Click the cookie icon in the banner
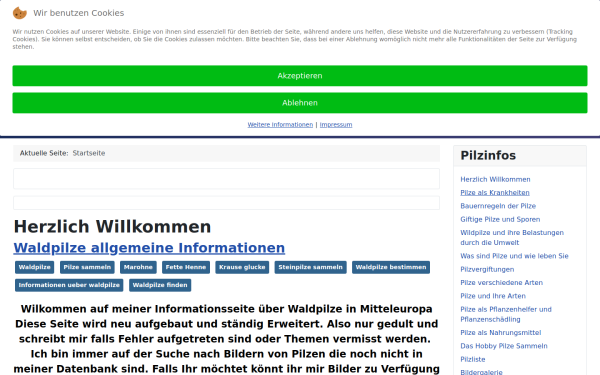This screenshot has width=600, height=375. point(20,13)
